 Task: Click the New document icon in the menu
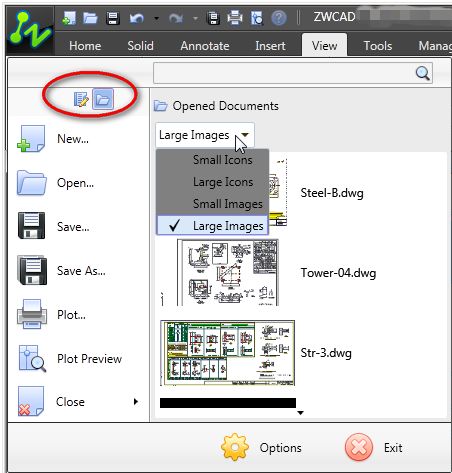click(31, 138)
